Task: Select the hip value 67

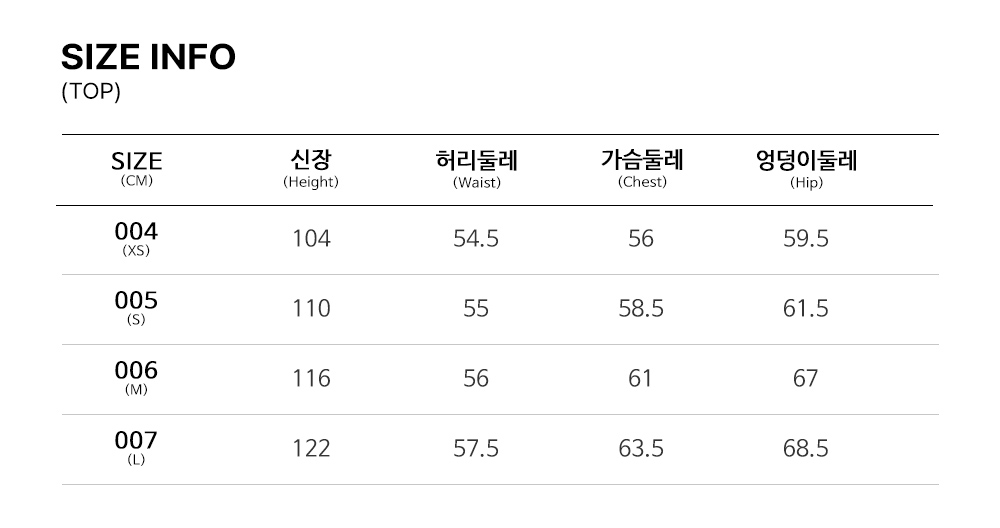Action: tap(805, 379)
